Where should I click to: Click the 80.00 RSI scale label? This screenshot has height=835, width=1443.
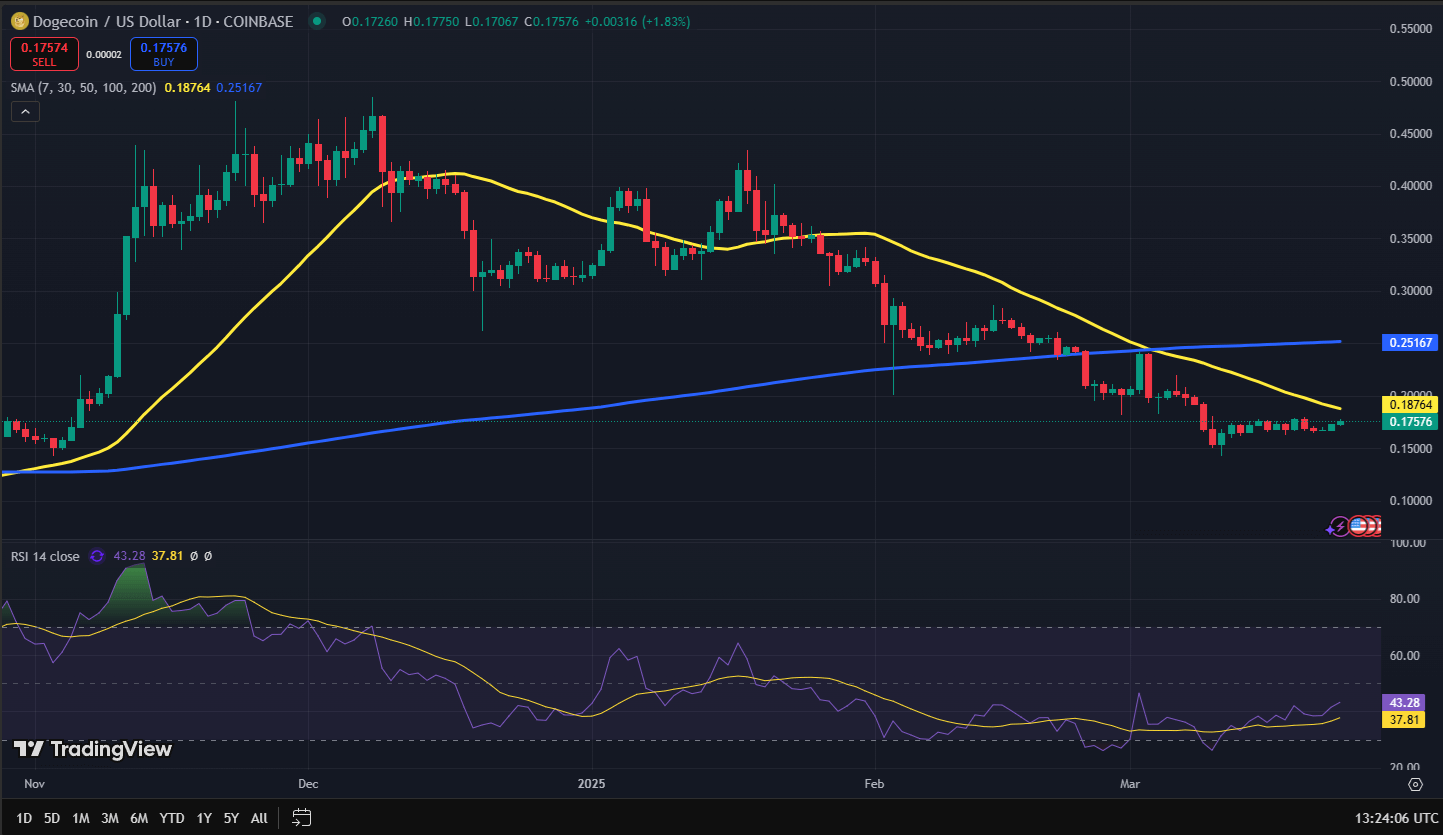[1404, 599]
